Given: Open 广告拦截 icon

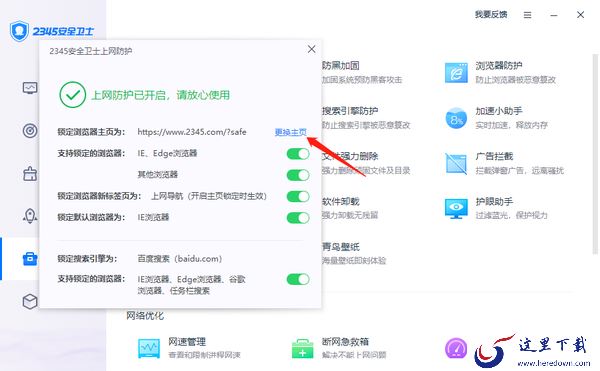Looking at the screenshot, I should (456, 163).
